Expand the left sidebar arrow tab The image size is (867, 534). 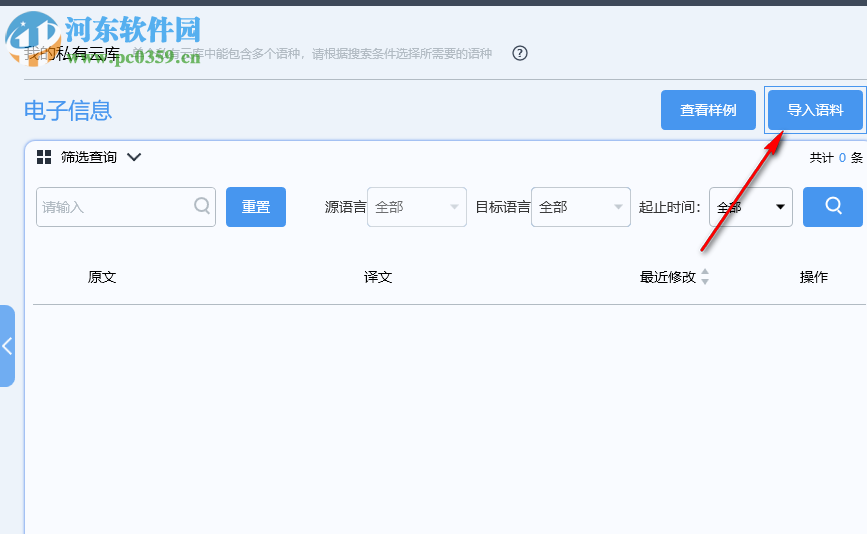coord(7,346)
